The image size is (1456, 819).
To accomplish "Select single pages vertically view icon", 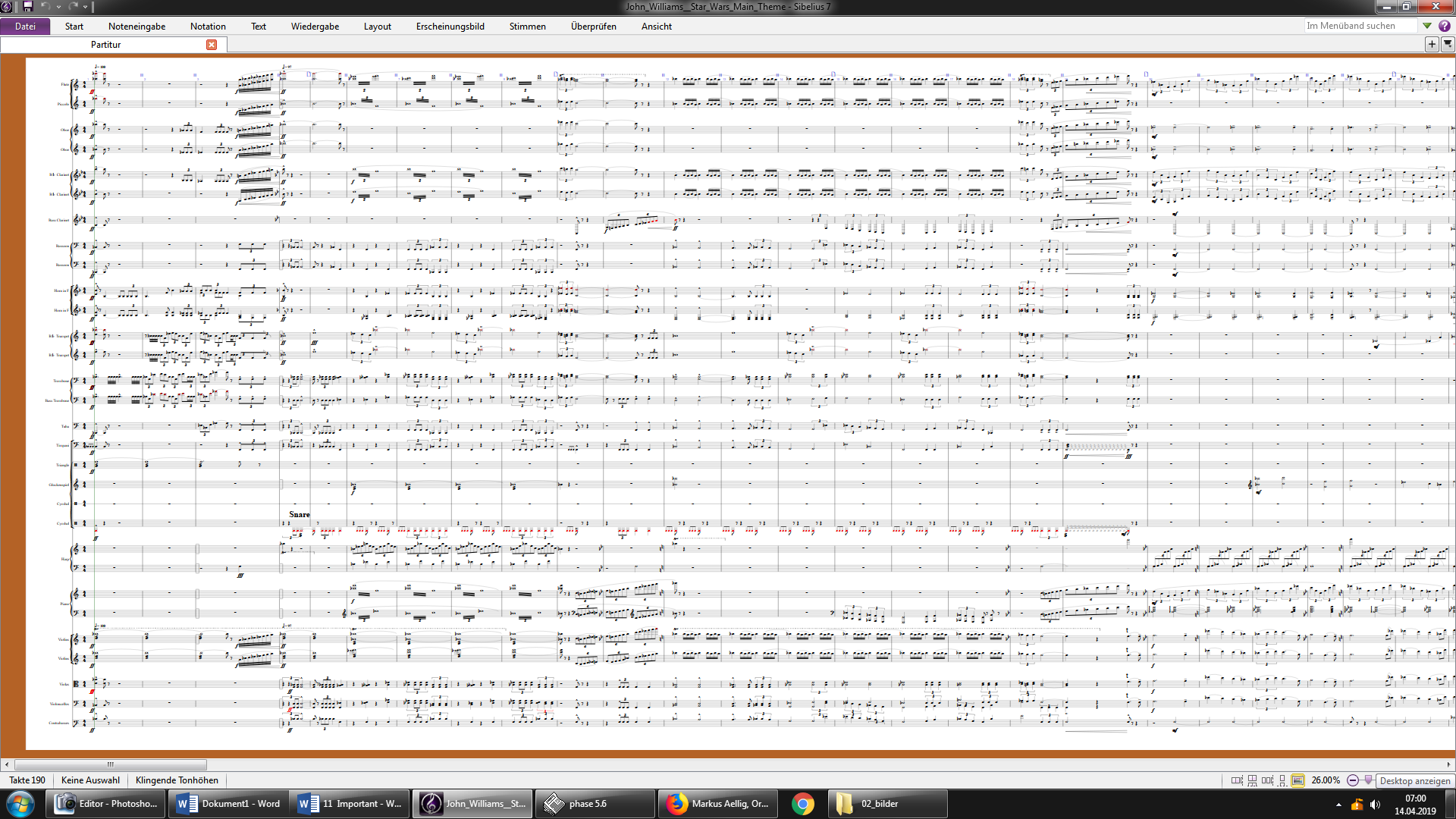I will click(x=1282, y=780).
